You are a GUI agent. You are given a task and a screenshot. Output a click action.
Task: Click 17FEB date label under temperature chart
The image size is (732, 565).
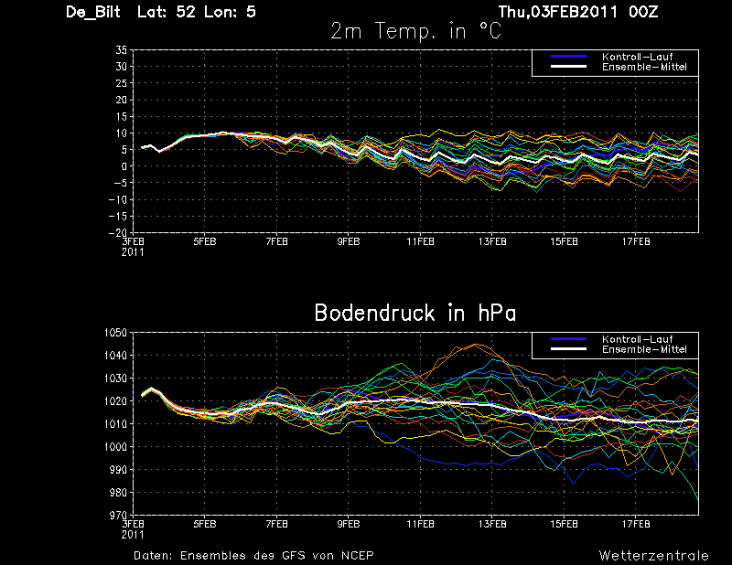pos(636,241)
